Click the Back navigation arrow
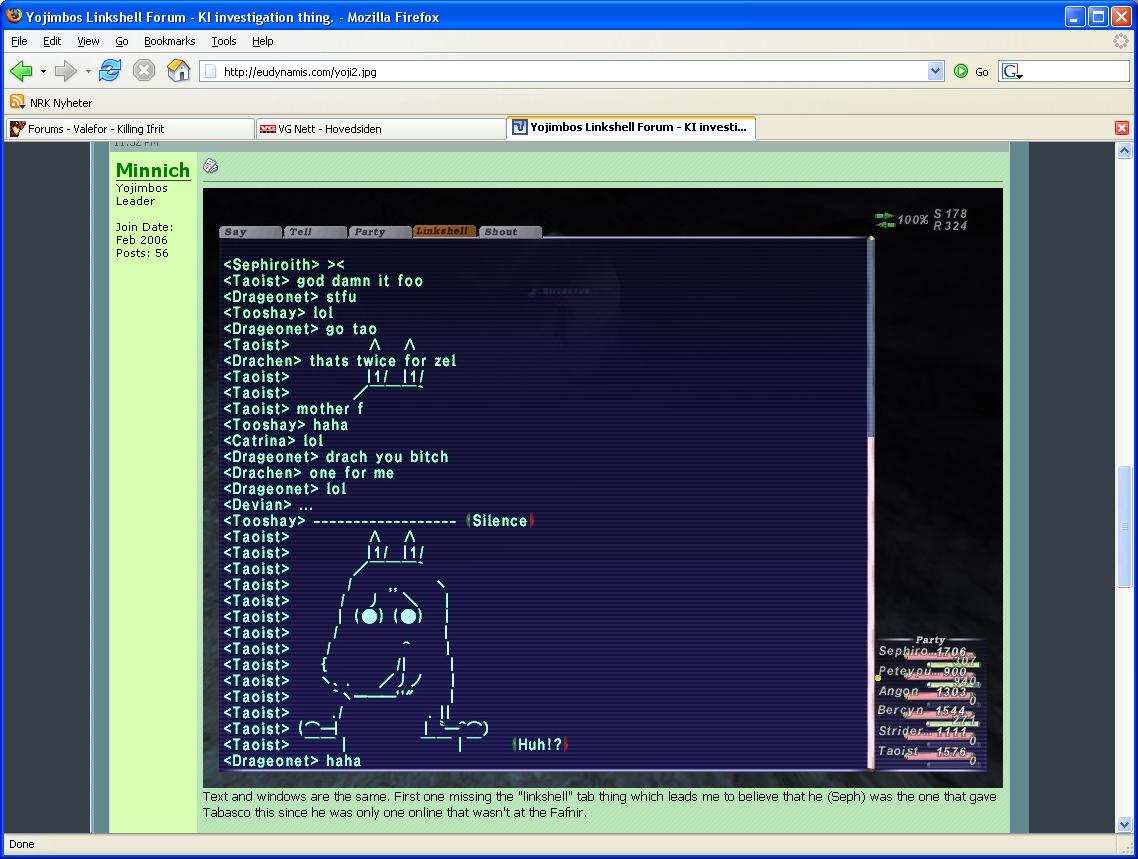The height and width of the screenshot is (859, 1138). [21, 71]
